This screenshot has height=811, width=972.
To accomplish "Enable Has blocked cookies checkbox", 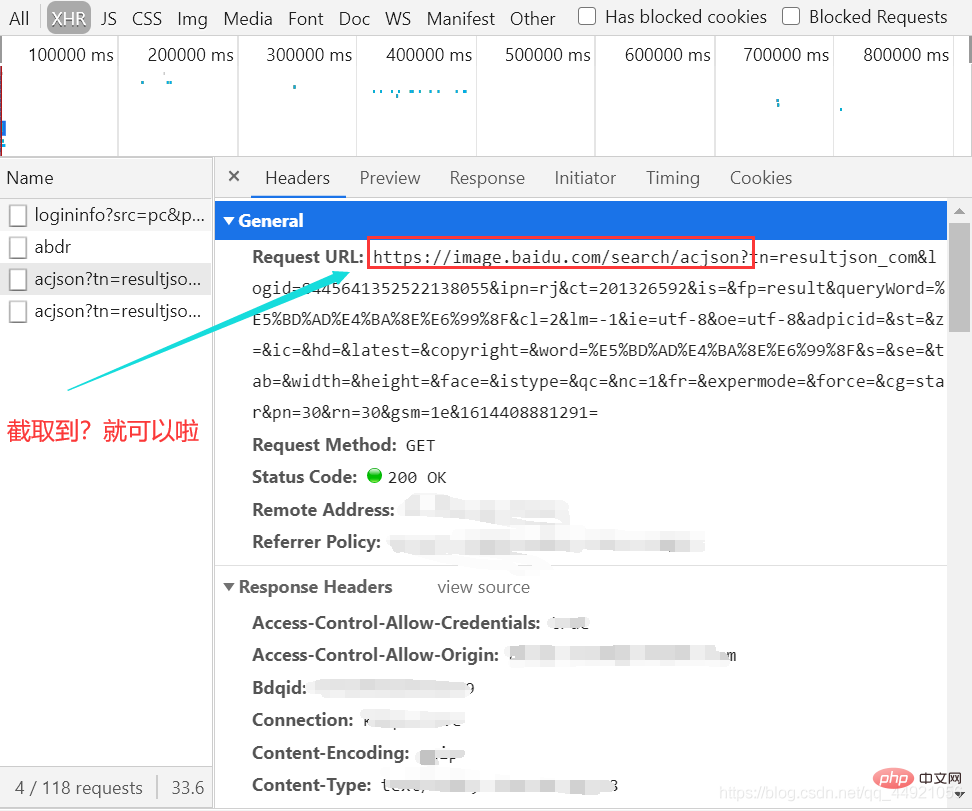I will pyautogui.click(x=588, y=16).
